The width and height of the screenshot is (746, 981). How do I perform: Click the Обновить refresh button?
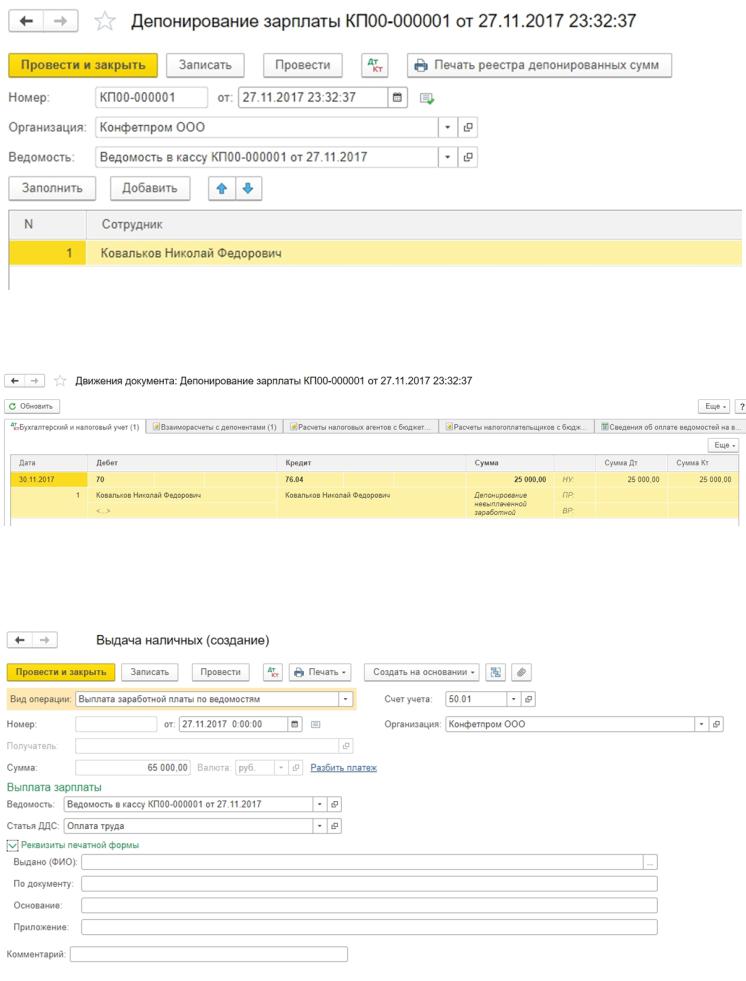point(32,406)
